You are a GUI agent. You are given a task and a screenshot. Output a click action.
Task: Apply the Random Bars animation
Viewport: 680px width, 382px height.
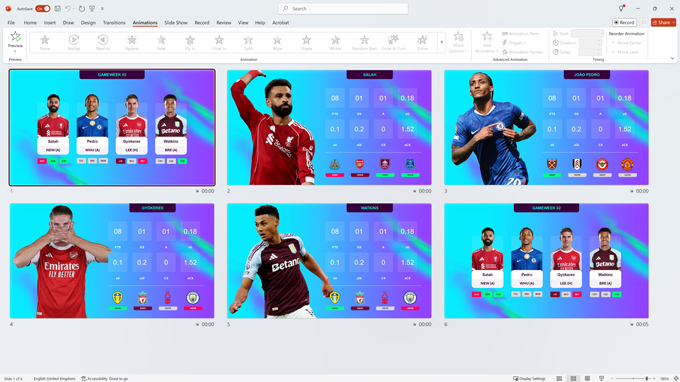pos(364,43)
